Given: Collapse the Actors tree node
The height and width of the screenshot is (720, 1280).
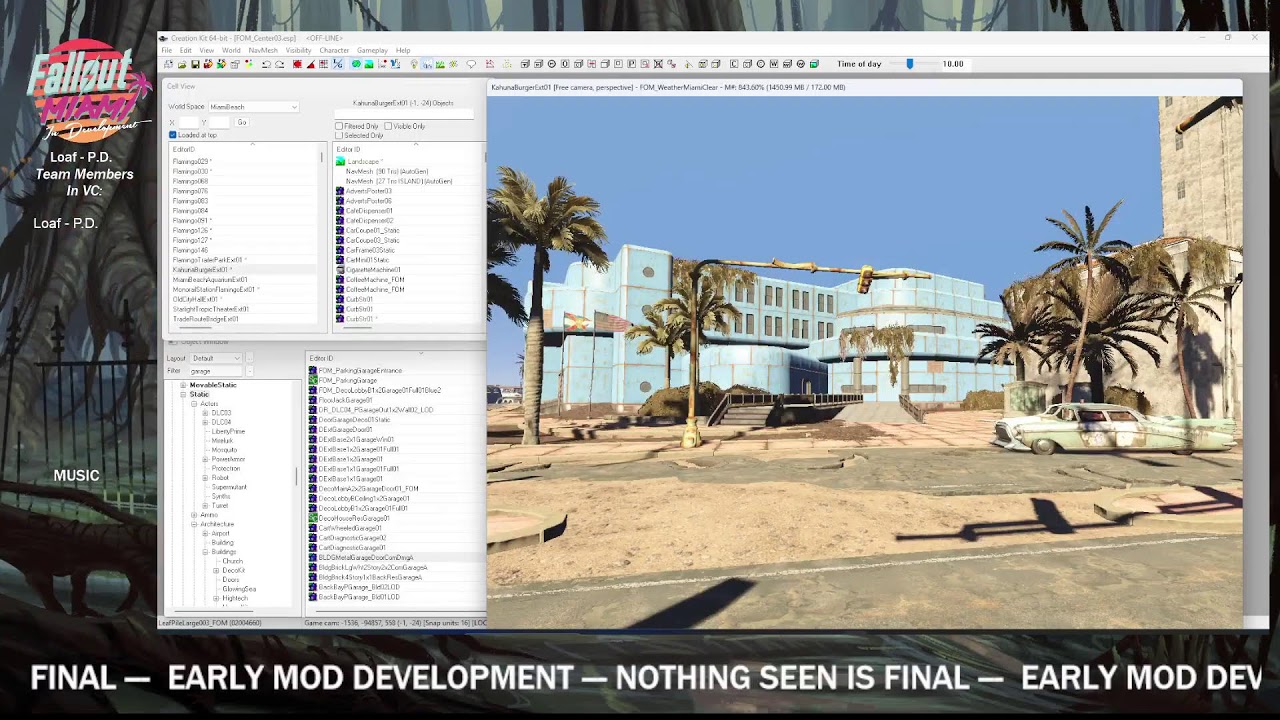Looking at the screenshot, I should 194,404.
